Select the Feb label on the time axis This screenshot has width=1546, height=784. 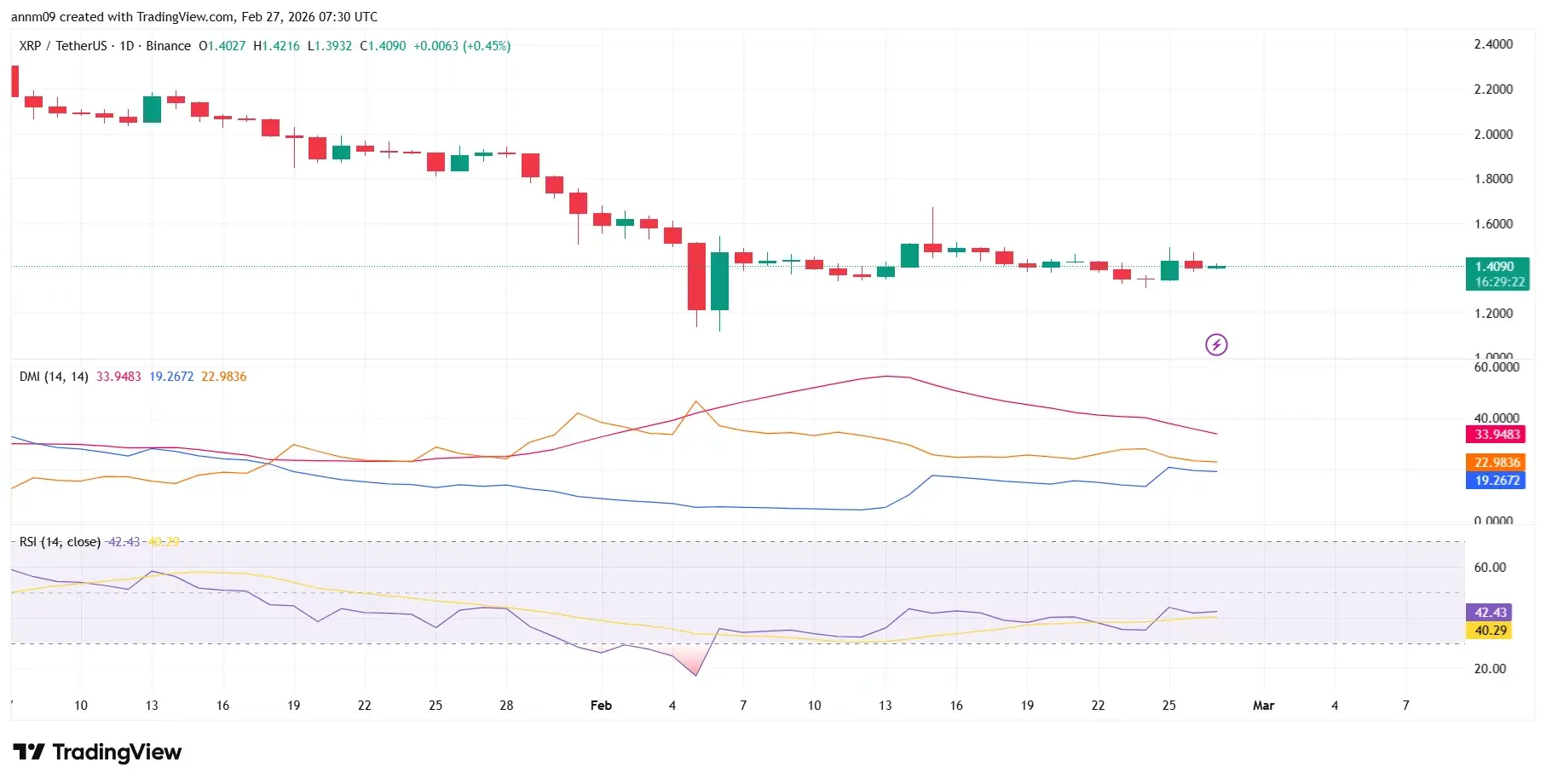(602, 706)
